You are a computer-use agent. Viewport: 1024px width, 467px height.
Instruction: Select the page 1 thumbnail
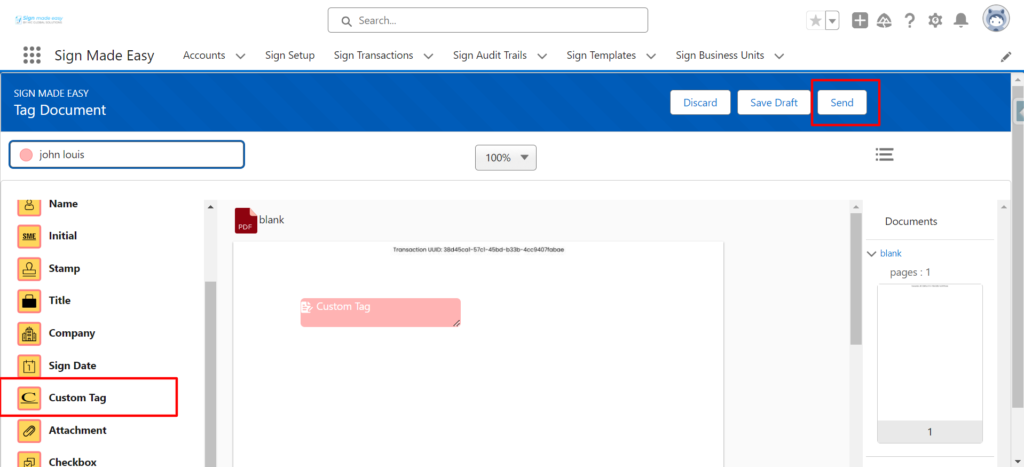click(929, 363)
